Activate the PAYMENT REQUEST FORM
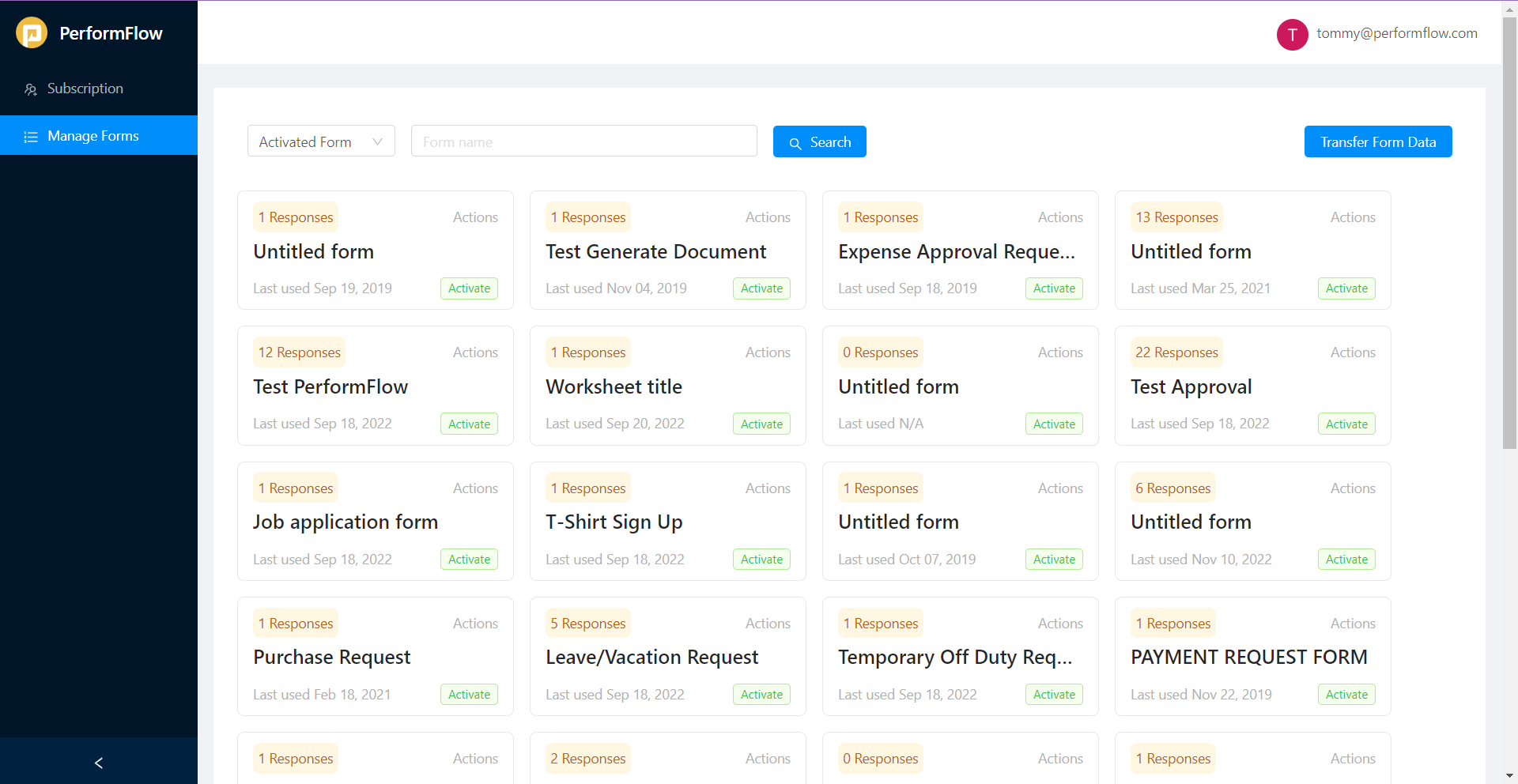 click(1346, 694)
